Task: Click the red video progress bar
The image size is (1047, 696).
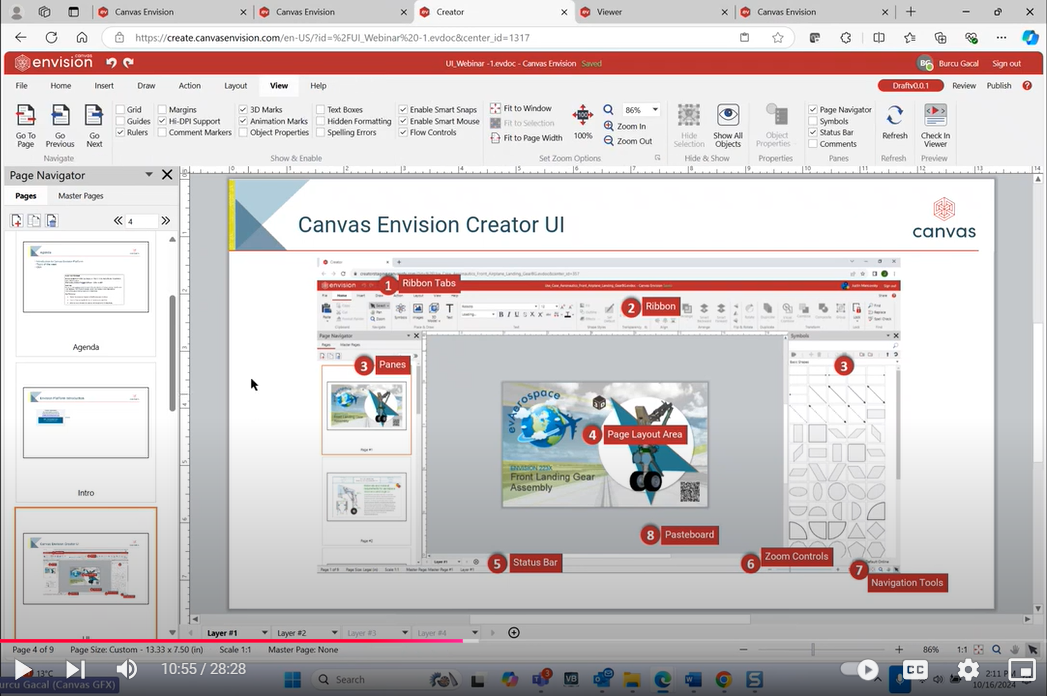Action: click(x=230, y=641)
